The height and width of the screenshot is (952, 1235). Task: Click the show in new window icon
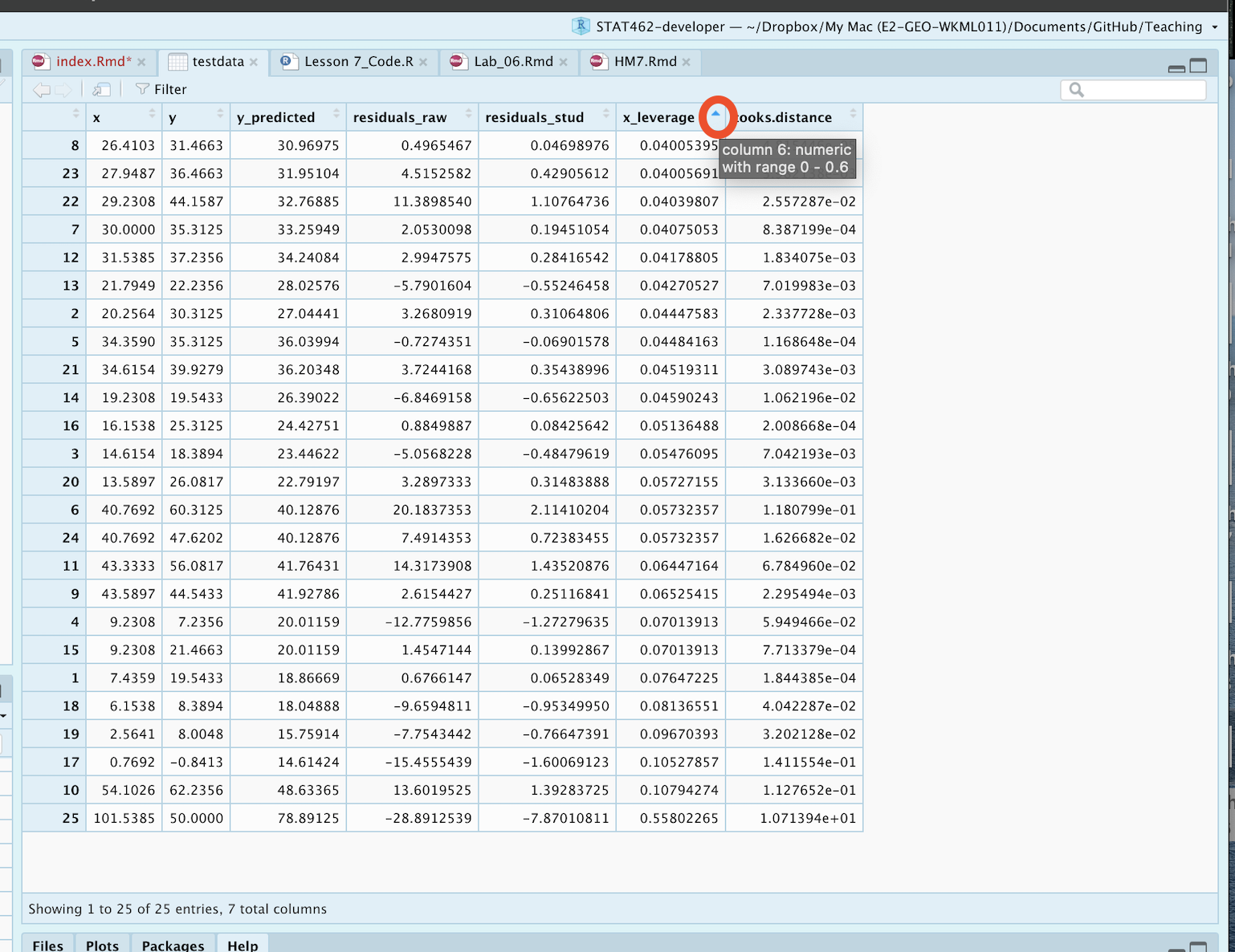101,90
